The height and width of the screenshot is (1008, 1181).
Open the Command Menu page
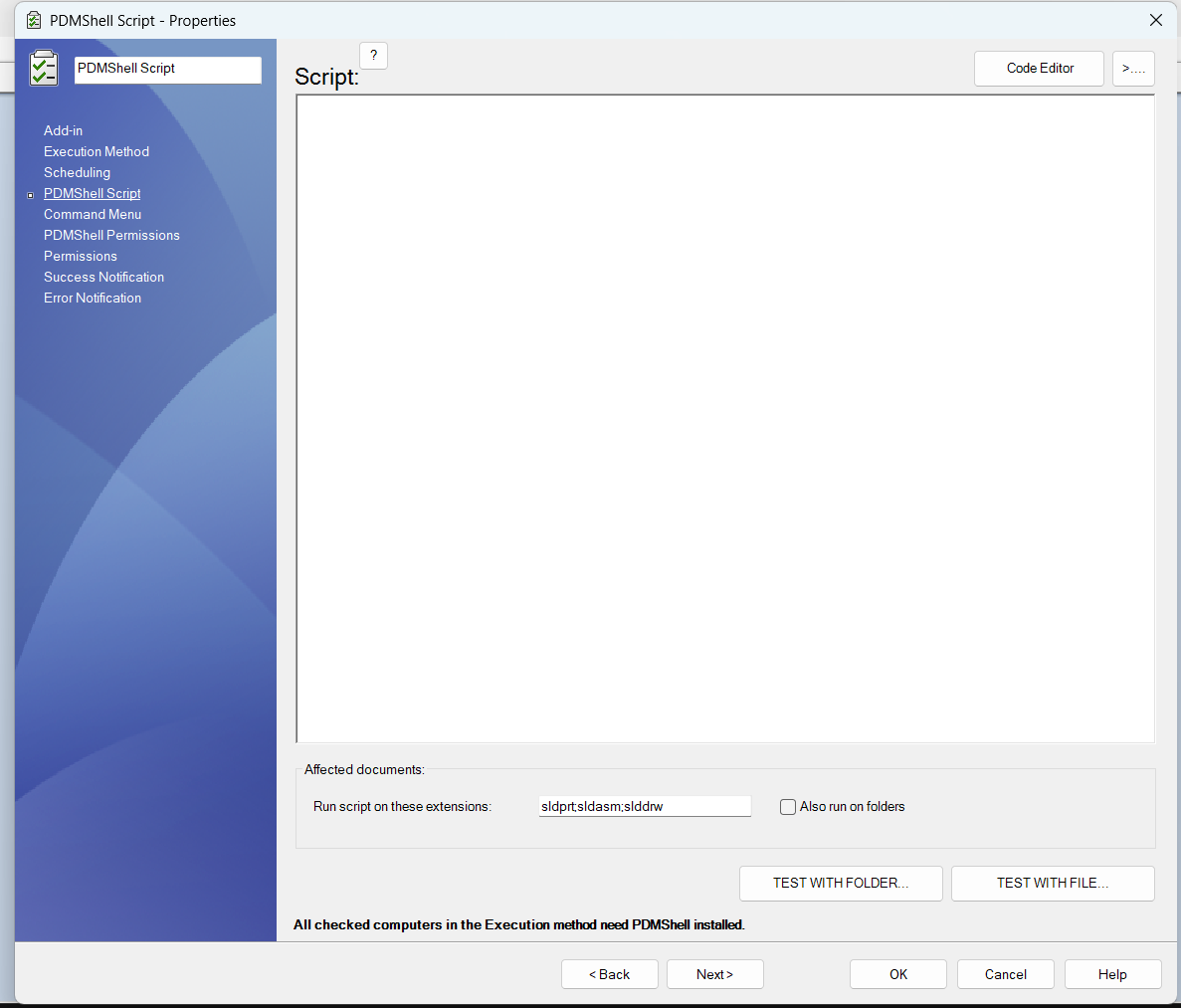[93, 215]
